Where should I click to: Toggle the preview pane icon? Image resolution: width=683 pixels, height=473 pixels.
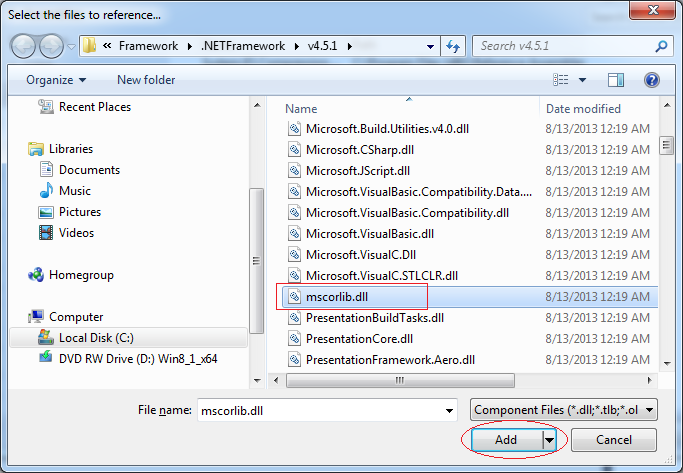[x=615, y=80]
